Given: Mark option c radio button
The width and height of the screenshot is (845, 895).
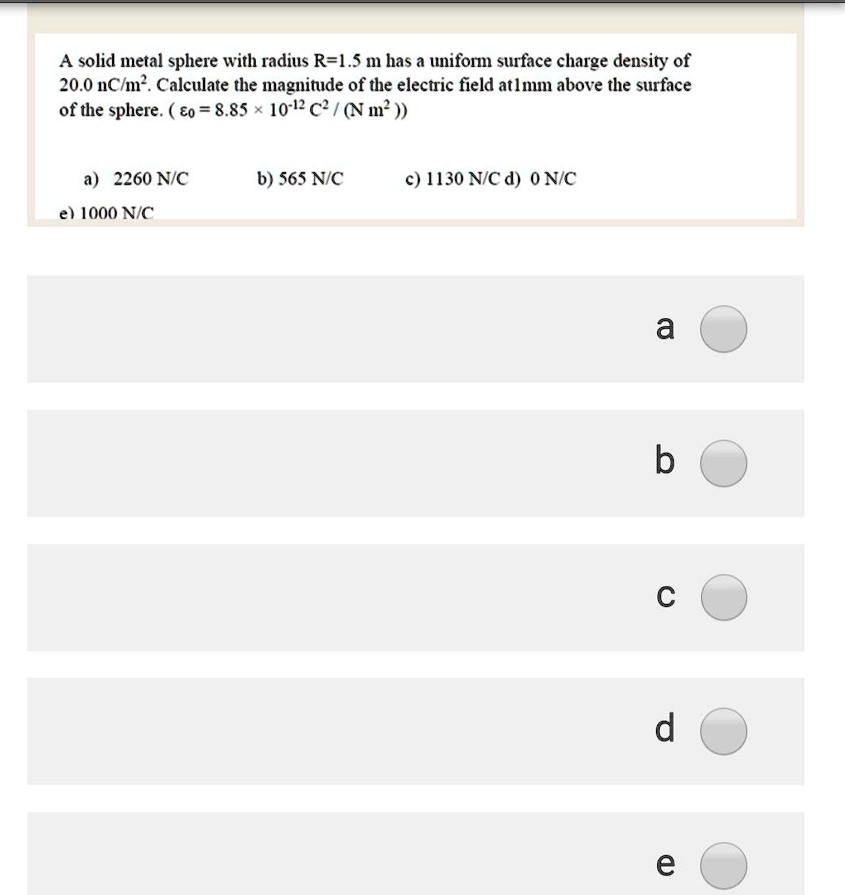Looking at the screenshot, I should click(723, 598).
